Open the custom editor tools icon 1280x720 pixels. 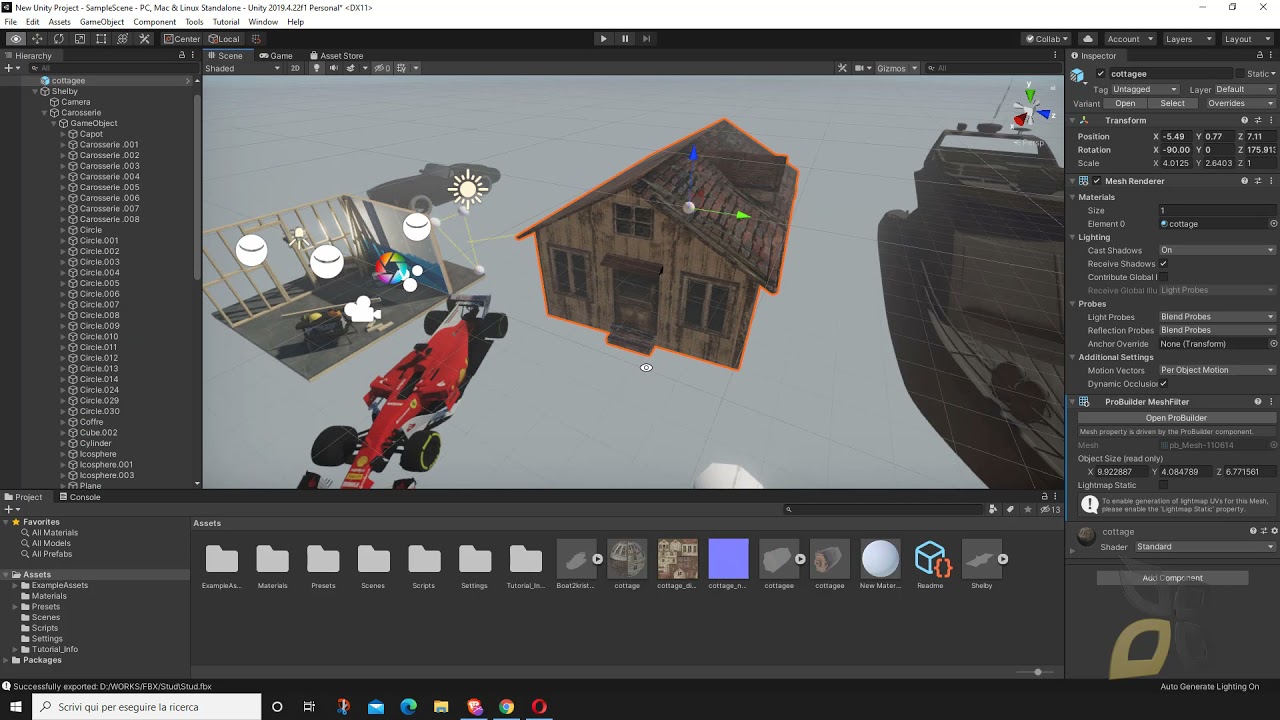[x=144, y=39]
